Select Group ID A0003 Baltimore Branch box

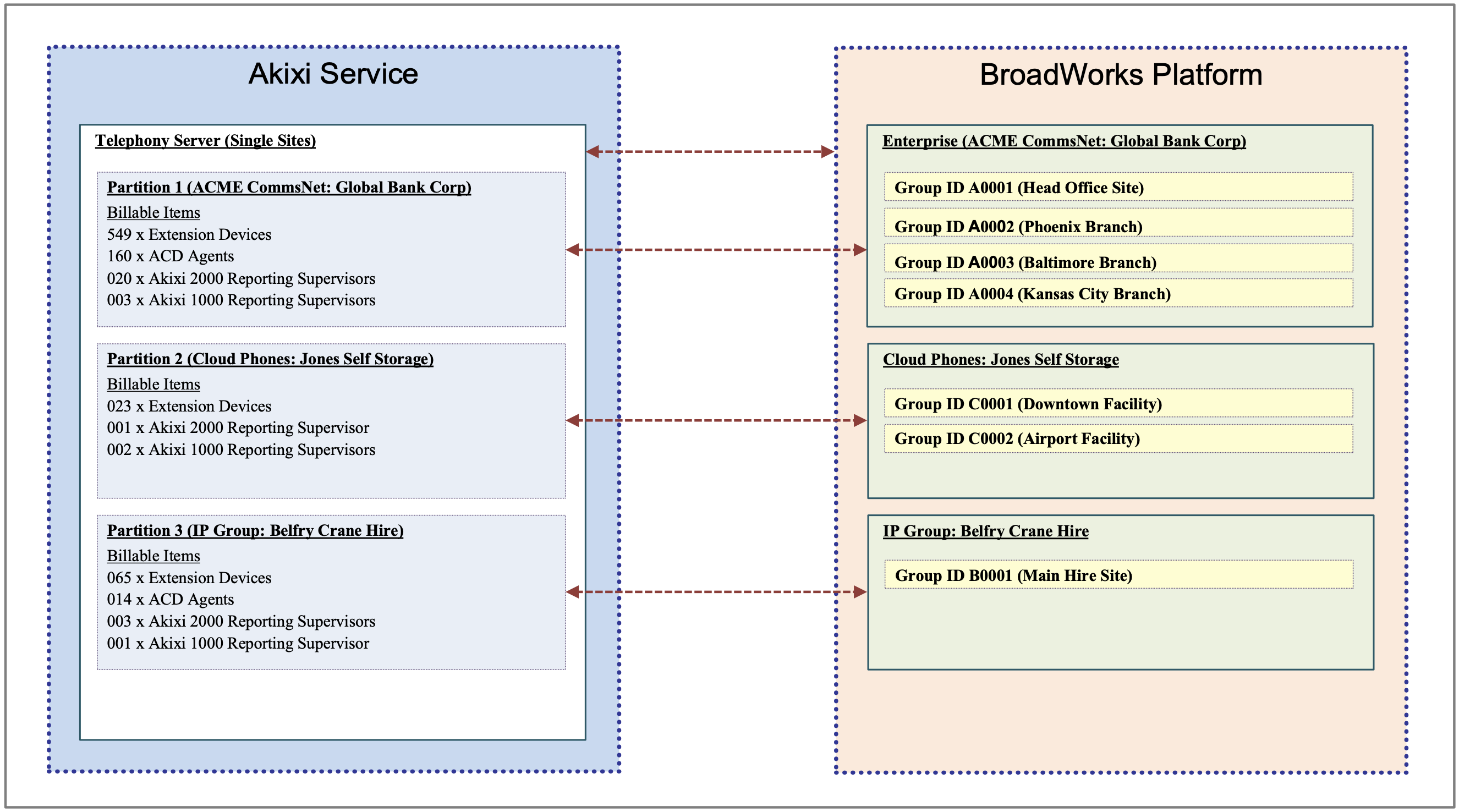point(1118,262)
